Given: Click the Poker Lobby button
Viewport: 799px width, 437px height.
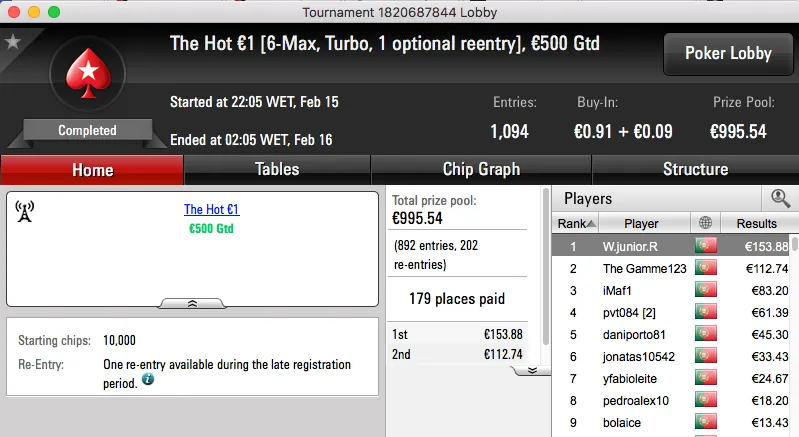Looking at the screenshot, I should [726, 53].
